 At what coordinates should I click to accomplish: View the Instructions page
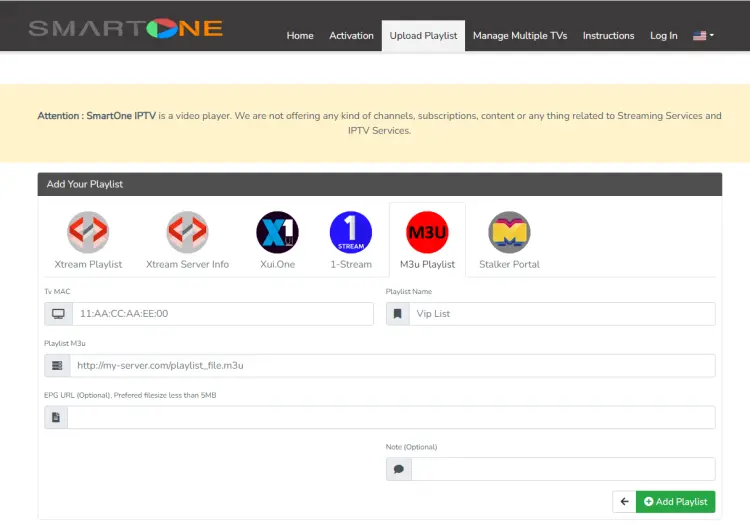pyautogui.click(x=608, y=36)
